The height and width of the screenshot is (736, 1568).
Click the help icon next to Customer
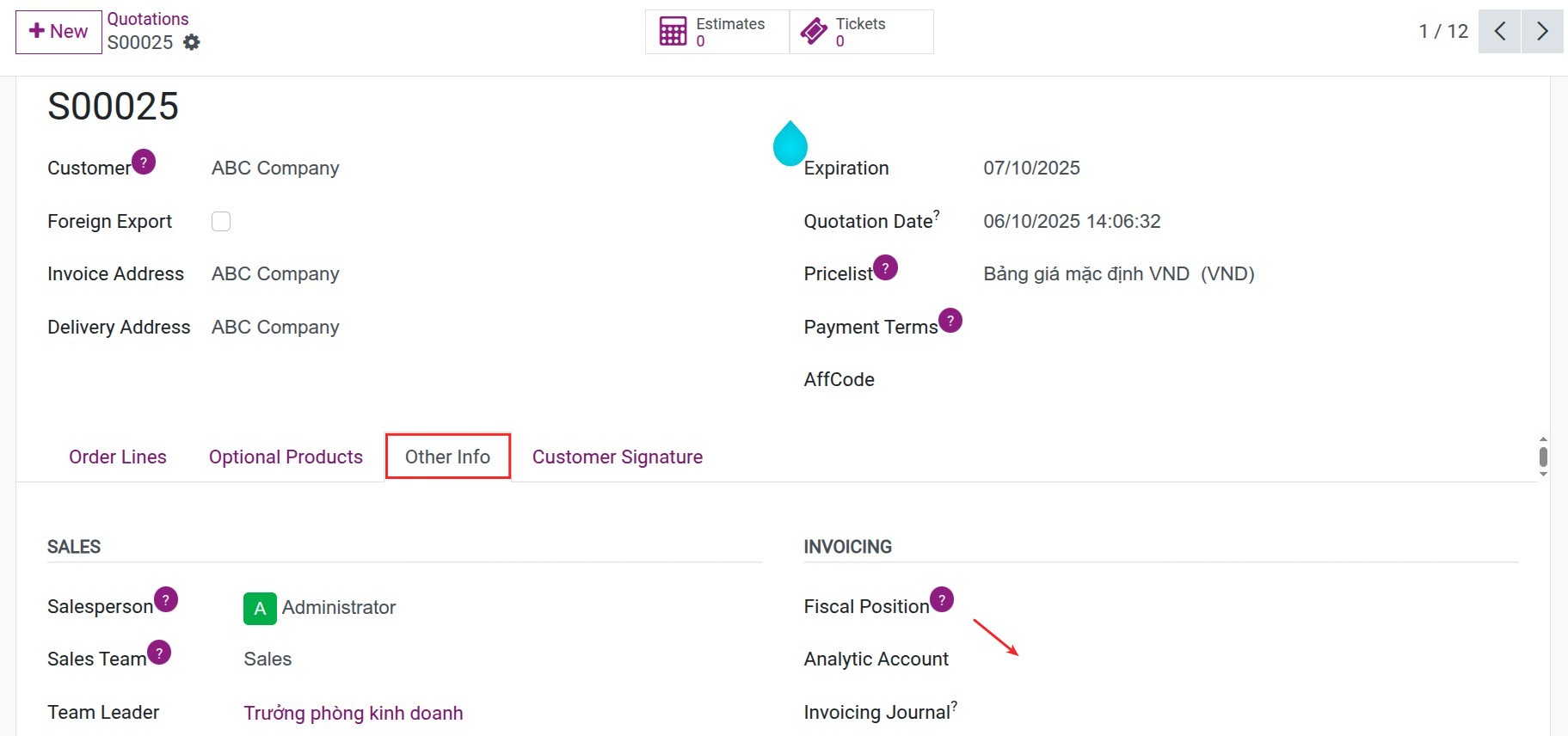144,162
